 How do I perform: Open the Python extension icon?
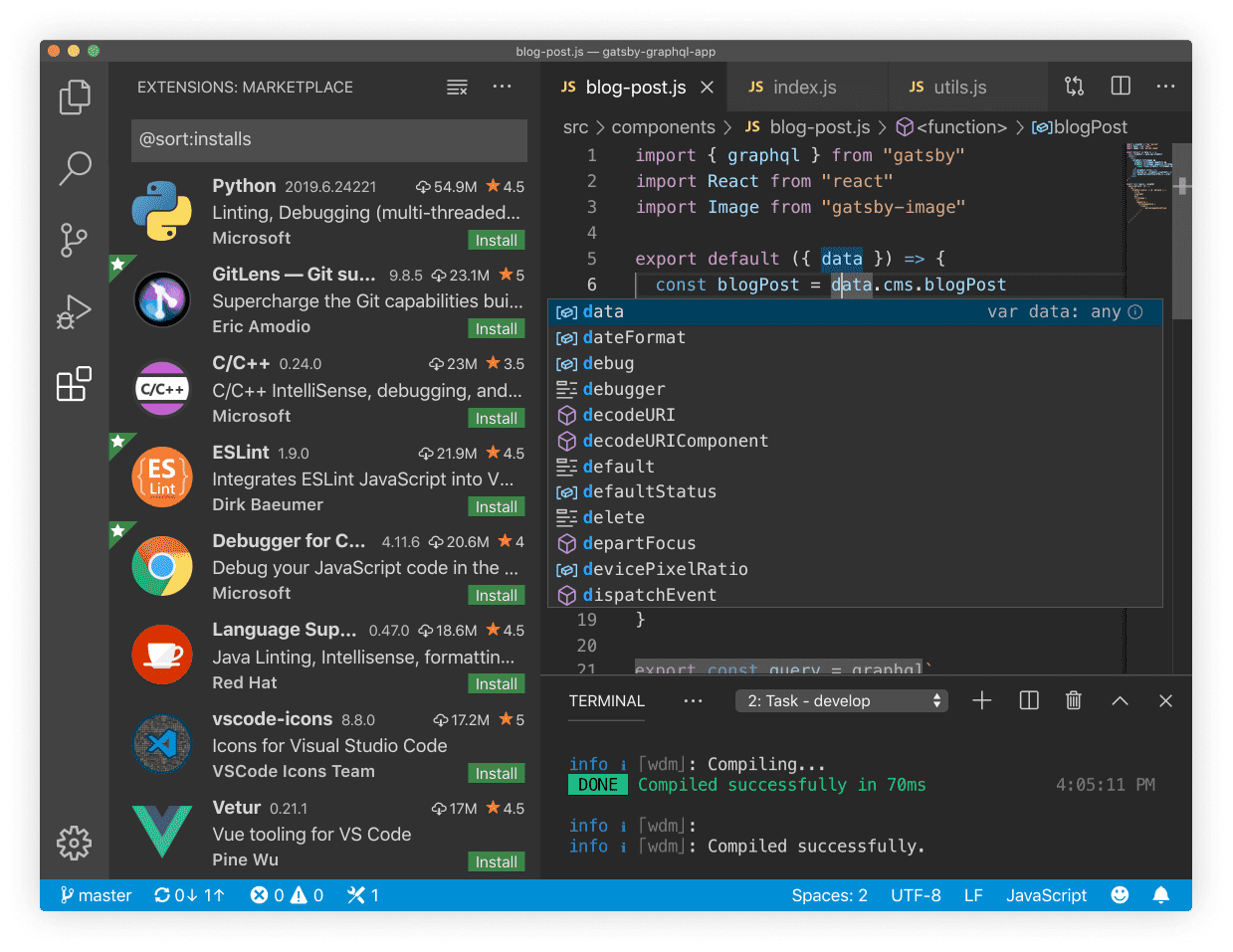(x=162, y=211)
